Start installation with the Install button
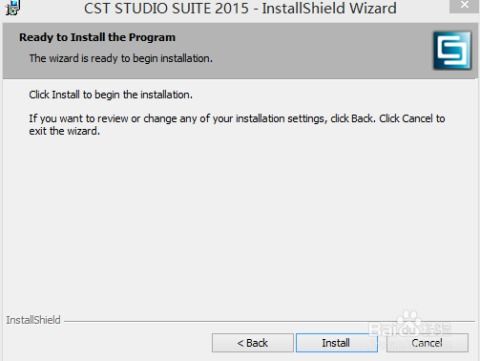480x361 pixels. 337,343
